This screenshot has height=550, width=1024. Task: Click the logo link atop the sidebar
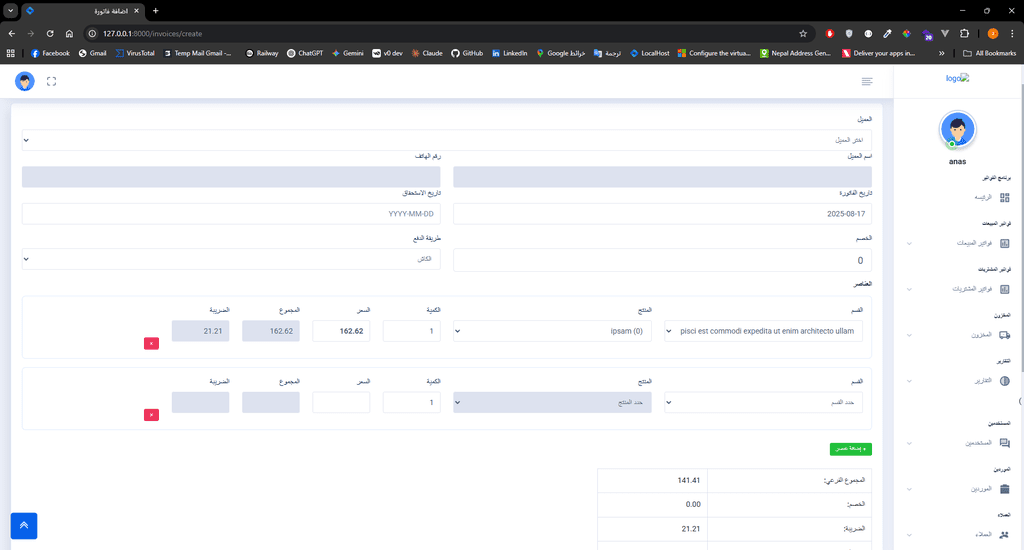coord(957,78)
